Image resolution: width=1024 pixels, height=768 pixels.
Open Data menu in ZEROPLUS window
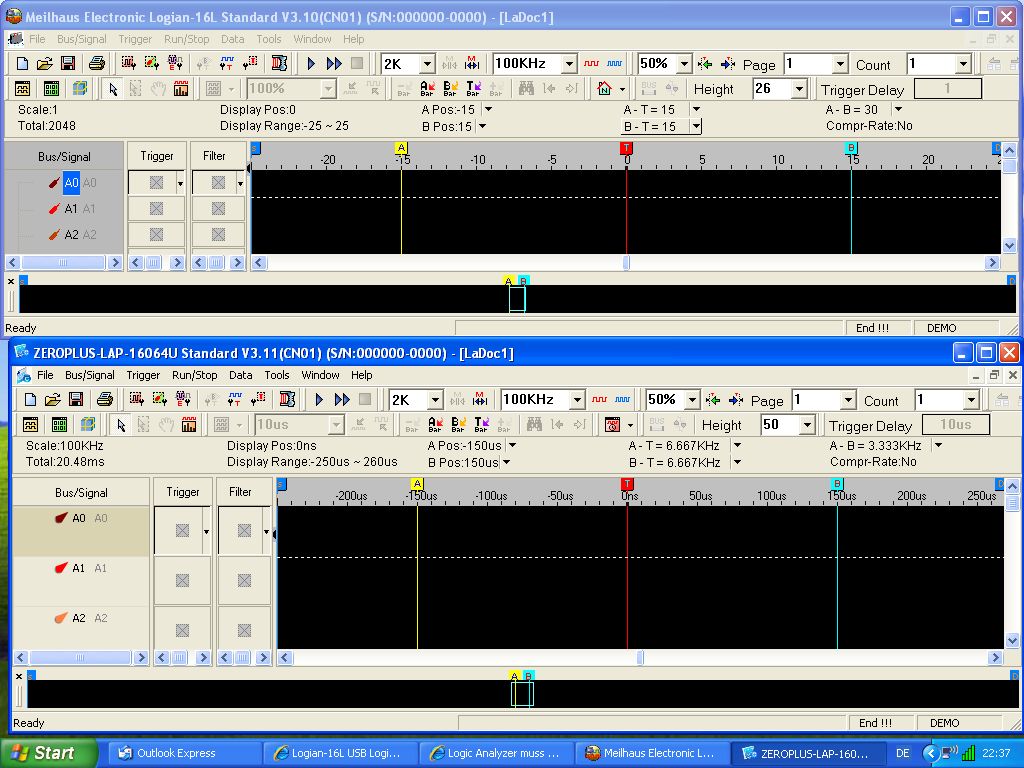click(x=240, y=375)
